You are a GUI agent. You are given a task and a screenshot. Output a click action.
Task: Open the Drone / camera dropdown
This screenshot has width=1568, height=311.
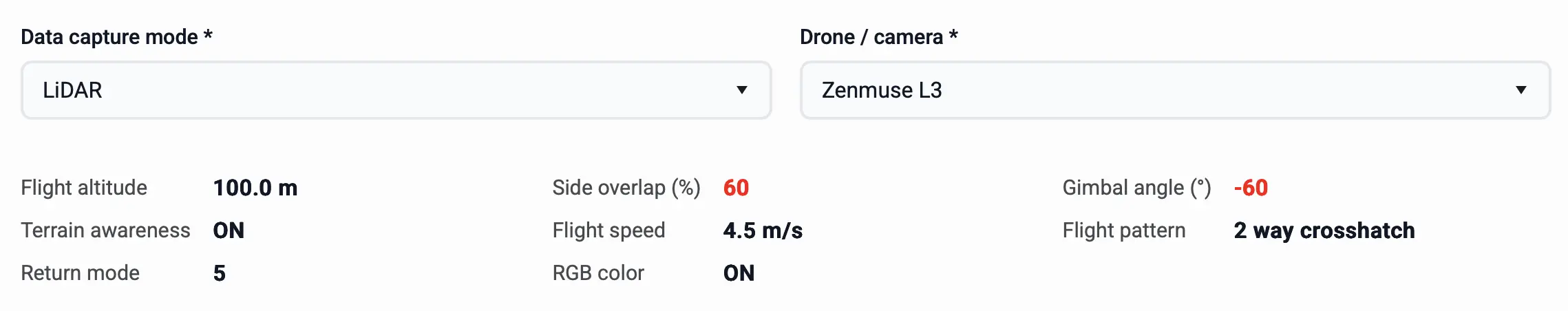pos(1174,90)
